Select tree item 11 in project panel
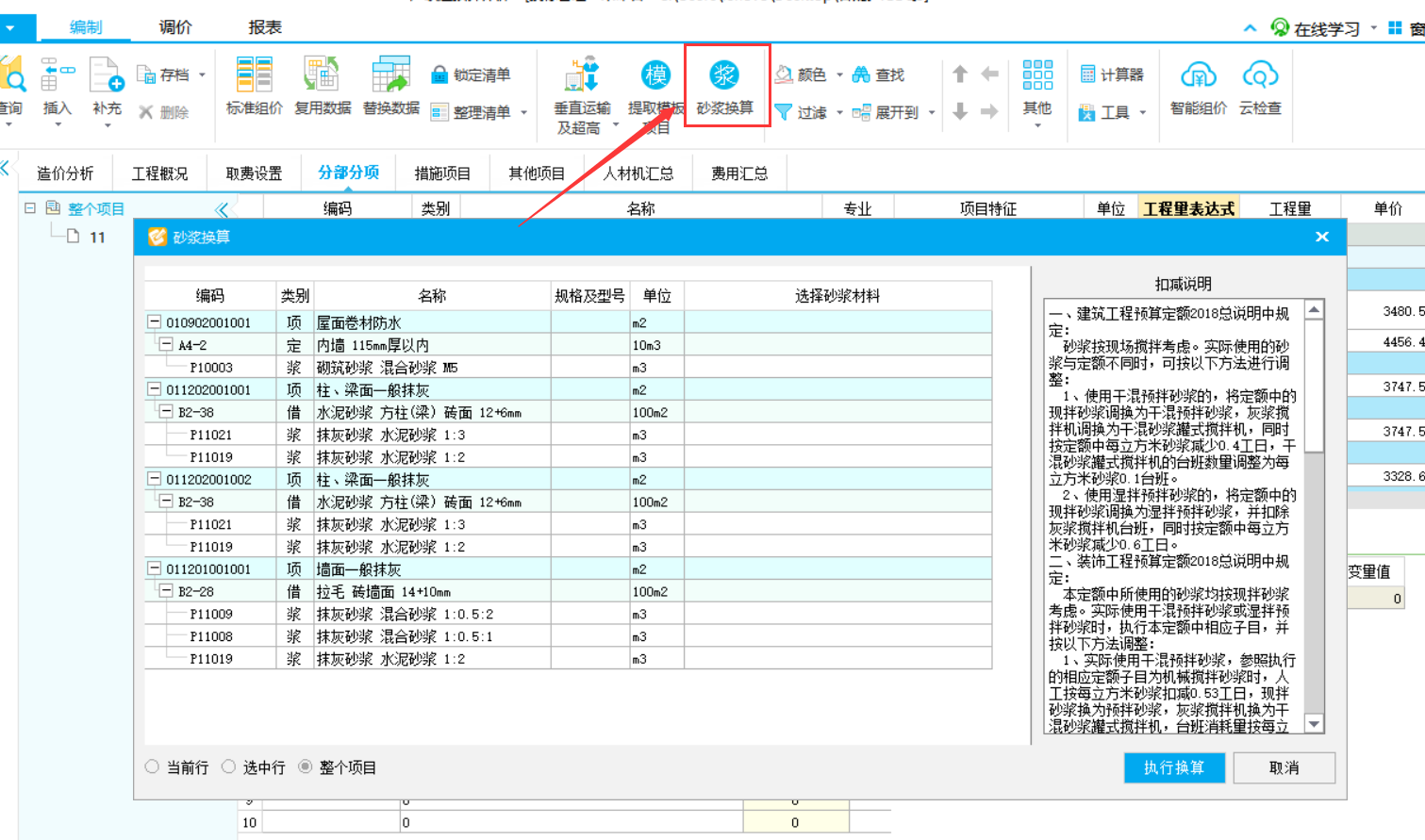Viewport: 1425px width, 840px height. point(97,238)
